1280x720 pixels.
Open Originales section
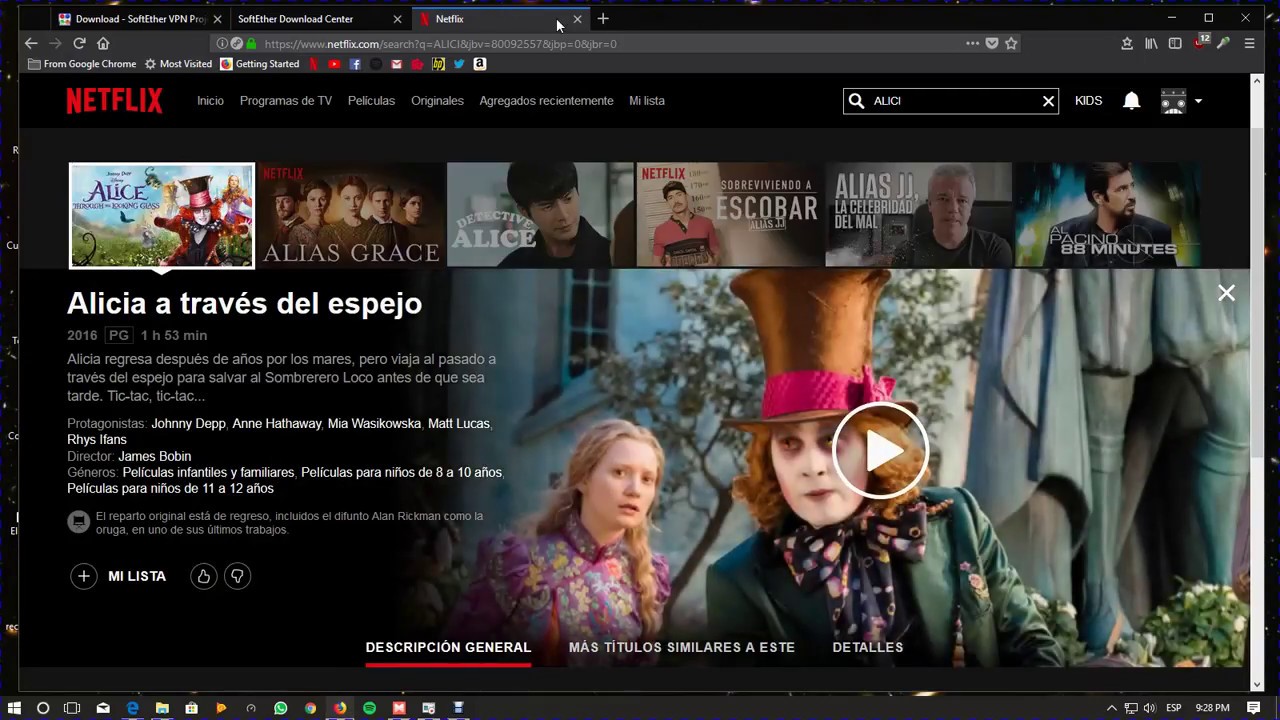coord(437,101)
